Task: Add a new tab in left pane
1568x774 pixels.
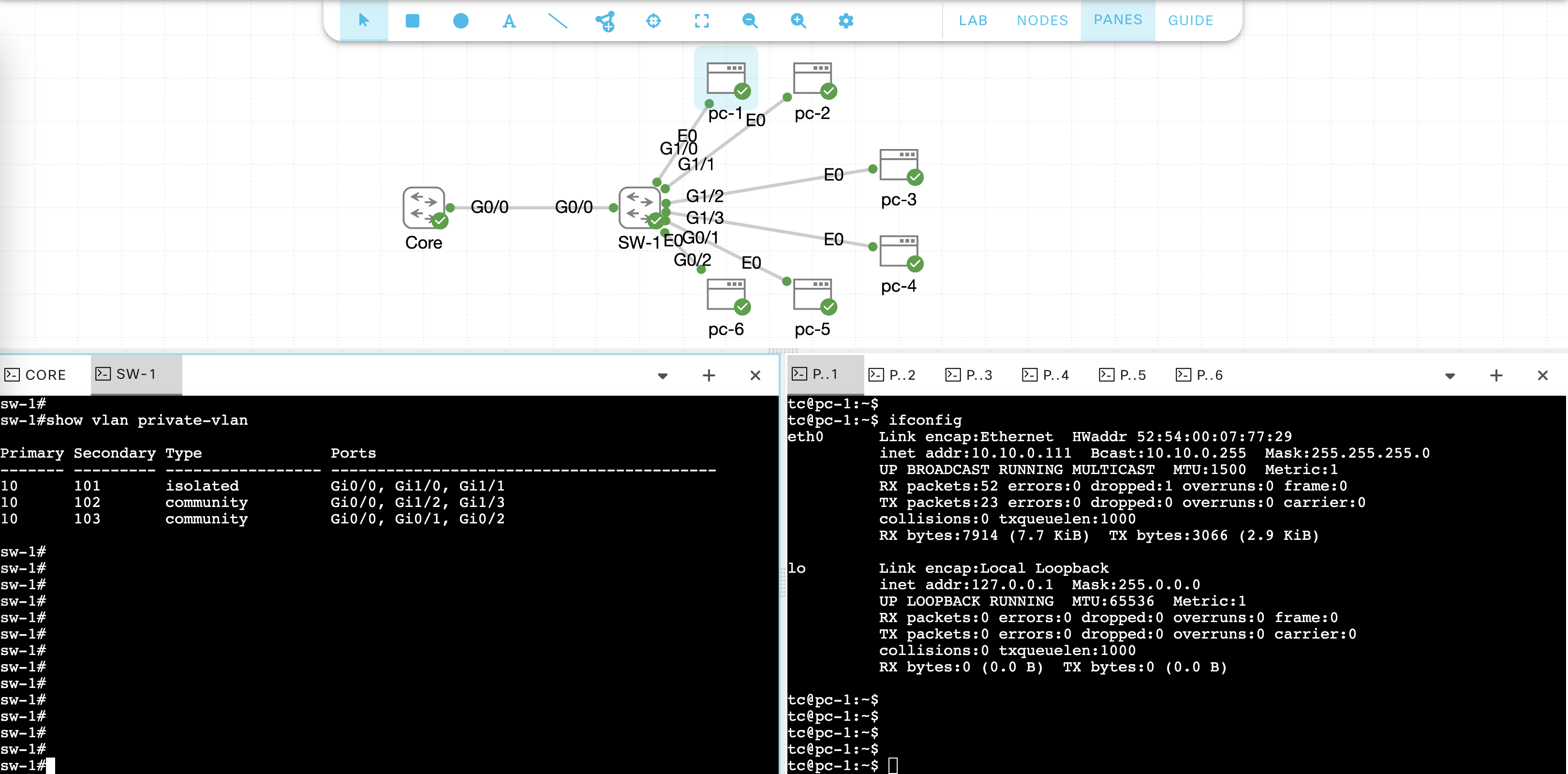Action: pyautogui.click(x=709, y=375)
